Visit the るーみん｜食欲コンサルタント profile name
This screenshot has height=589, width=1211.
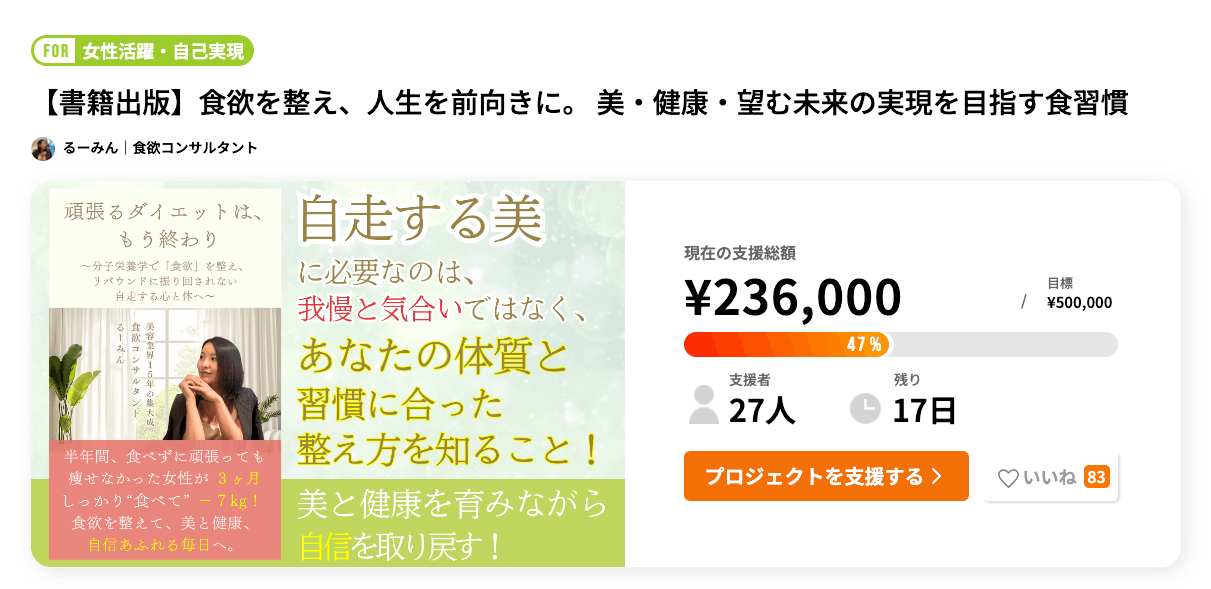coord(160,148)
